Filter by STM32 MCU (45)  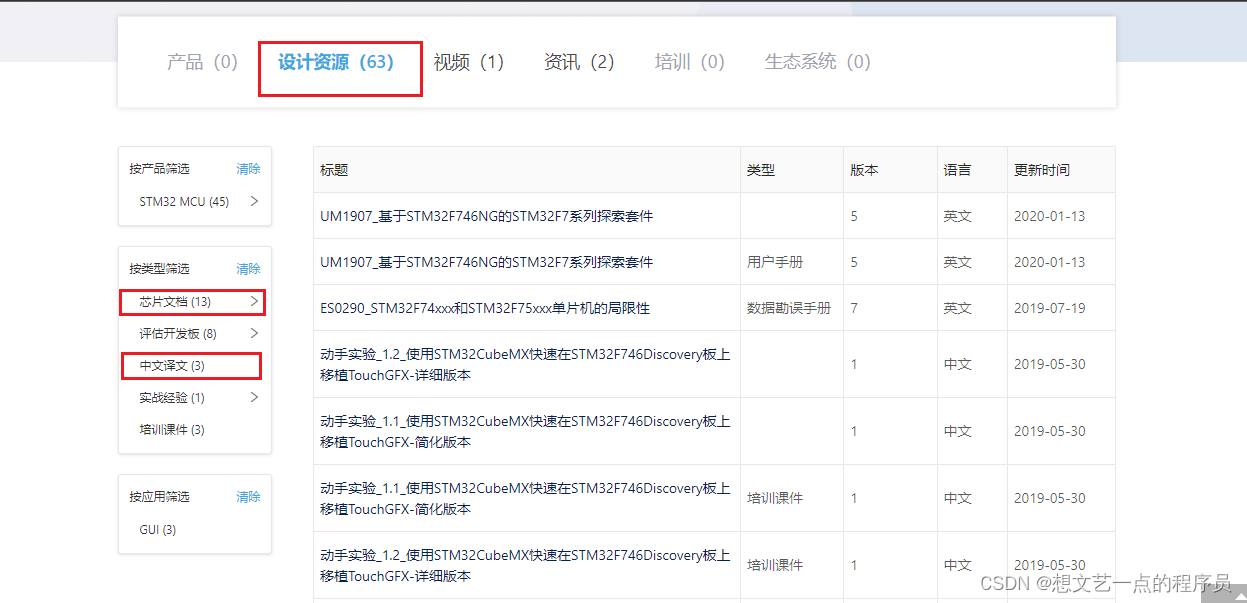(x=184, y=202)
